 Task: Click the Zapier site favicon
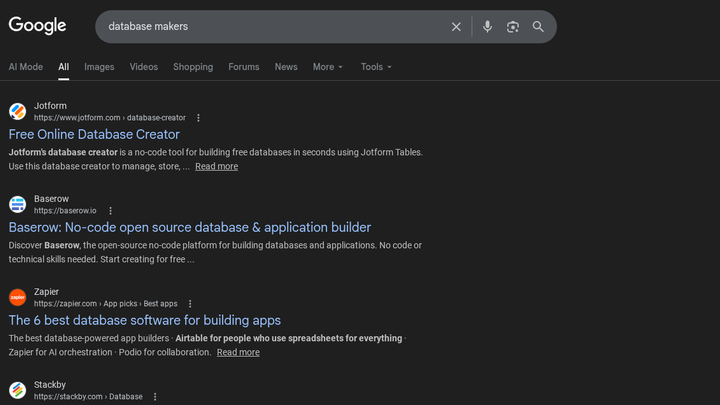(x=17, y=297)
